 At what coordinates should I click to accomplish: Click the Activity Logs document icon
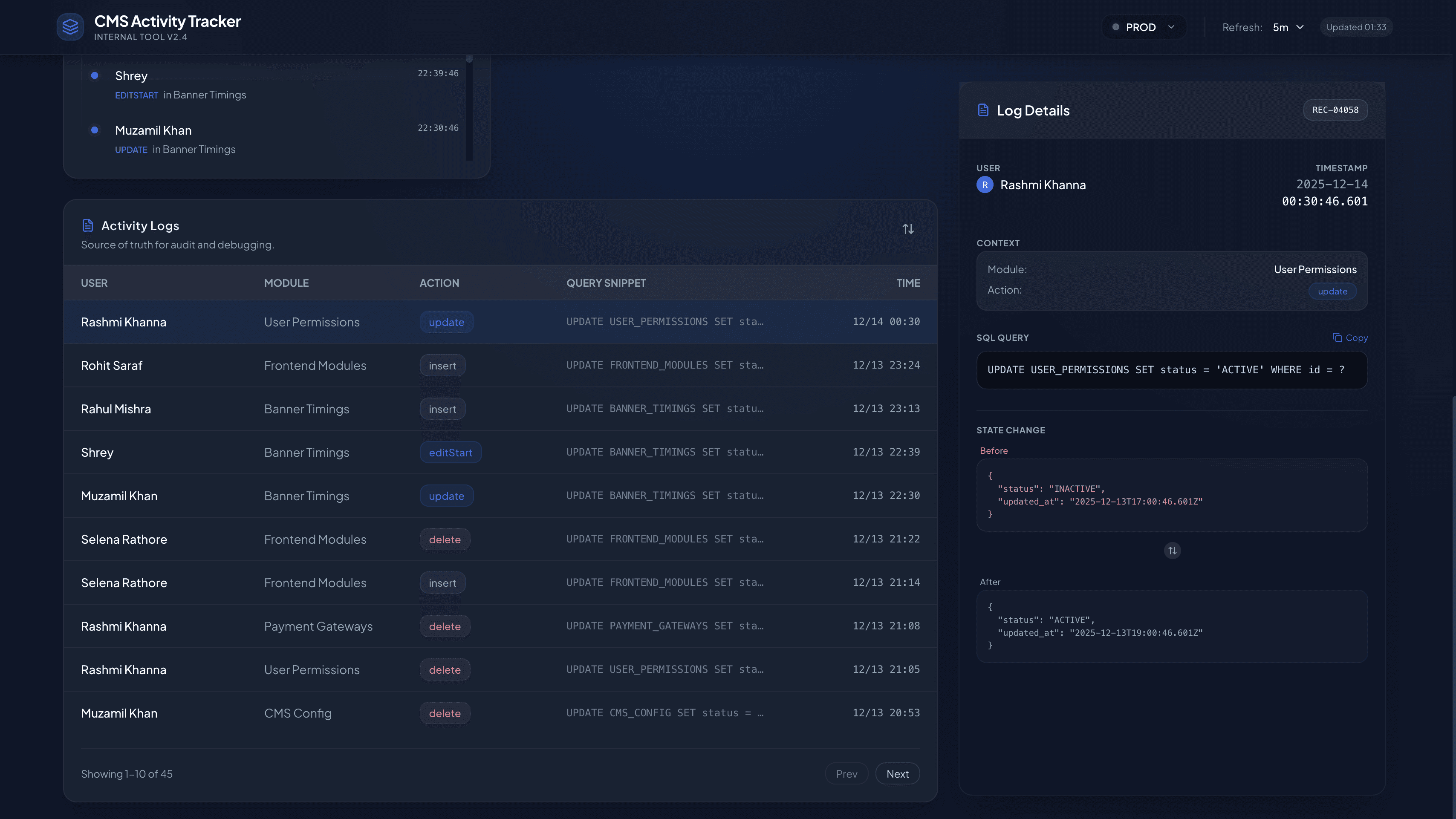pyautogui.click(x=88, y=225)
